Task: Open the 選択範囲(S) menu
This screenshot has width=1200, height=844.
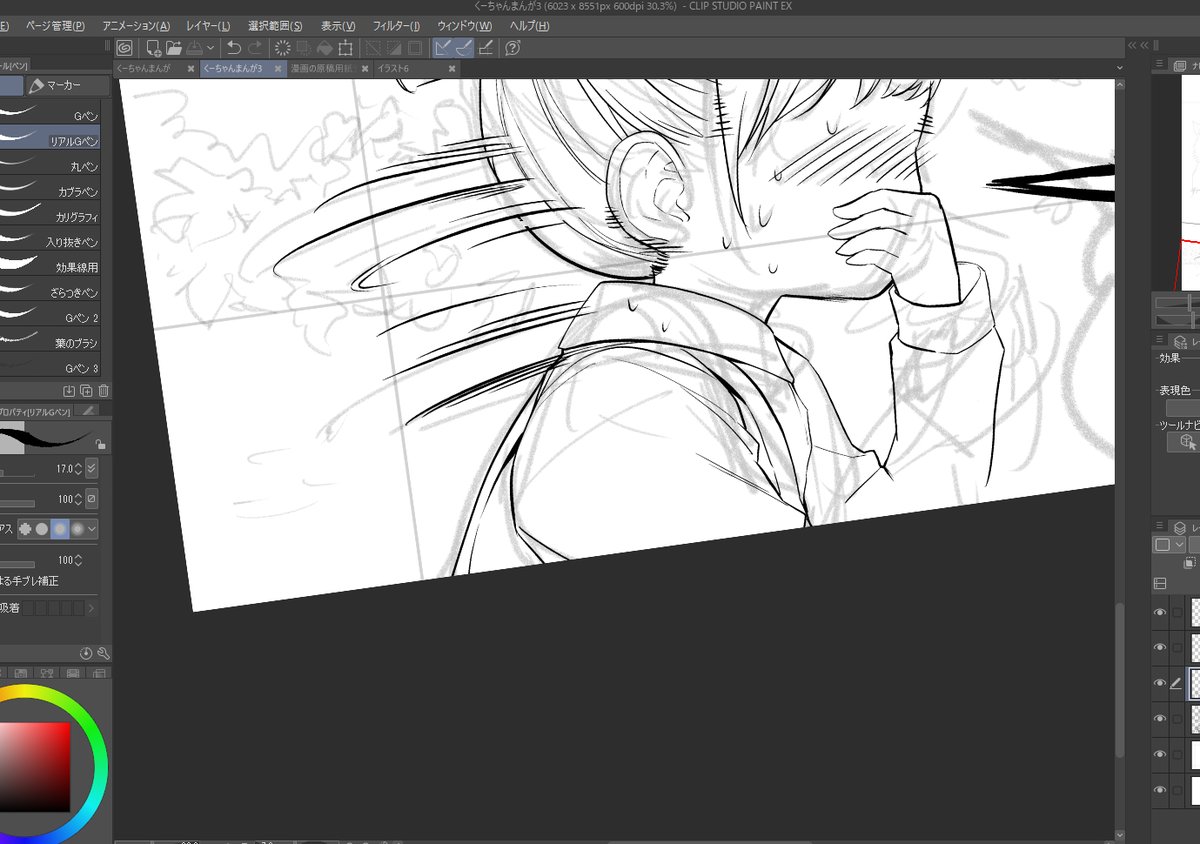Action: [275, 25]
